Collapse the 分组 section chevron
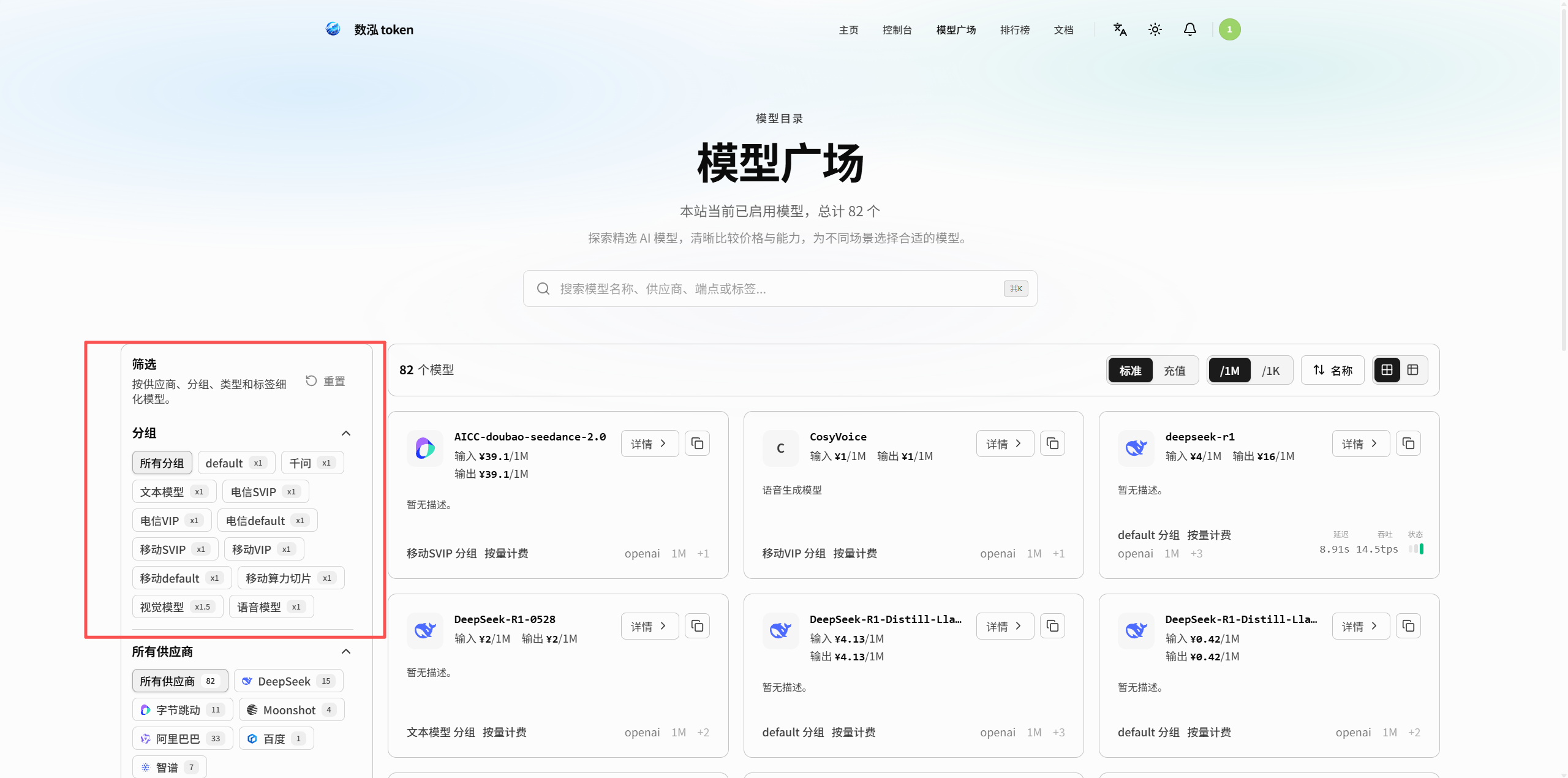The height and width of the screenshot is (778, 1568). pyautogui.click(x=346, y=433)
